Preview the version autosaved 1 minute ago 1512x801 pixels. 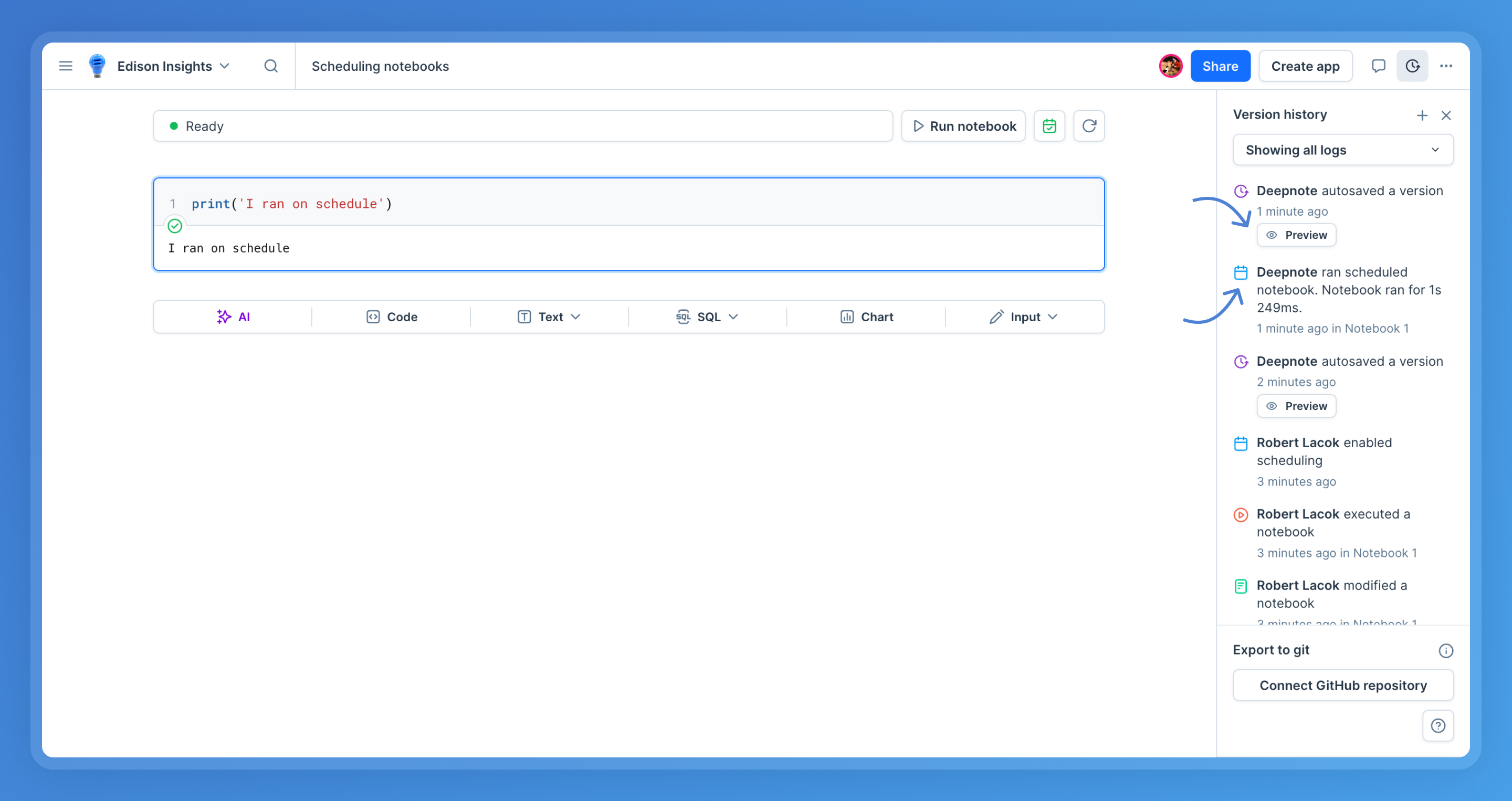pyautogui.click(x=1296, y=235)
